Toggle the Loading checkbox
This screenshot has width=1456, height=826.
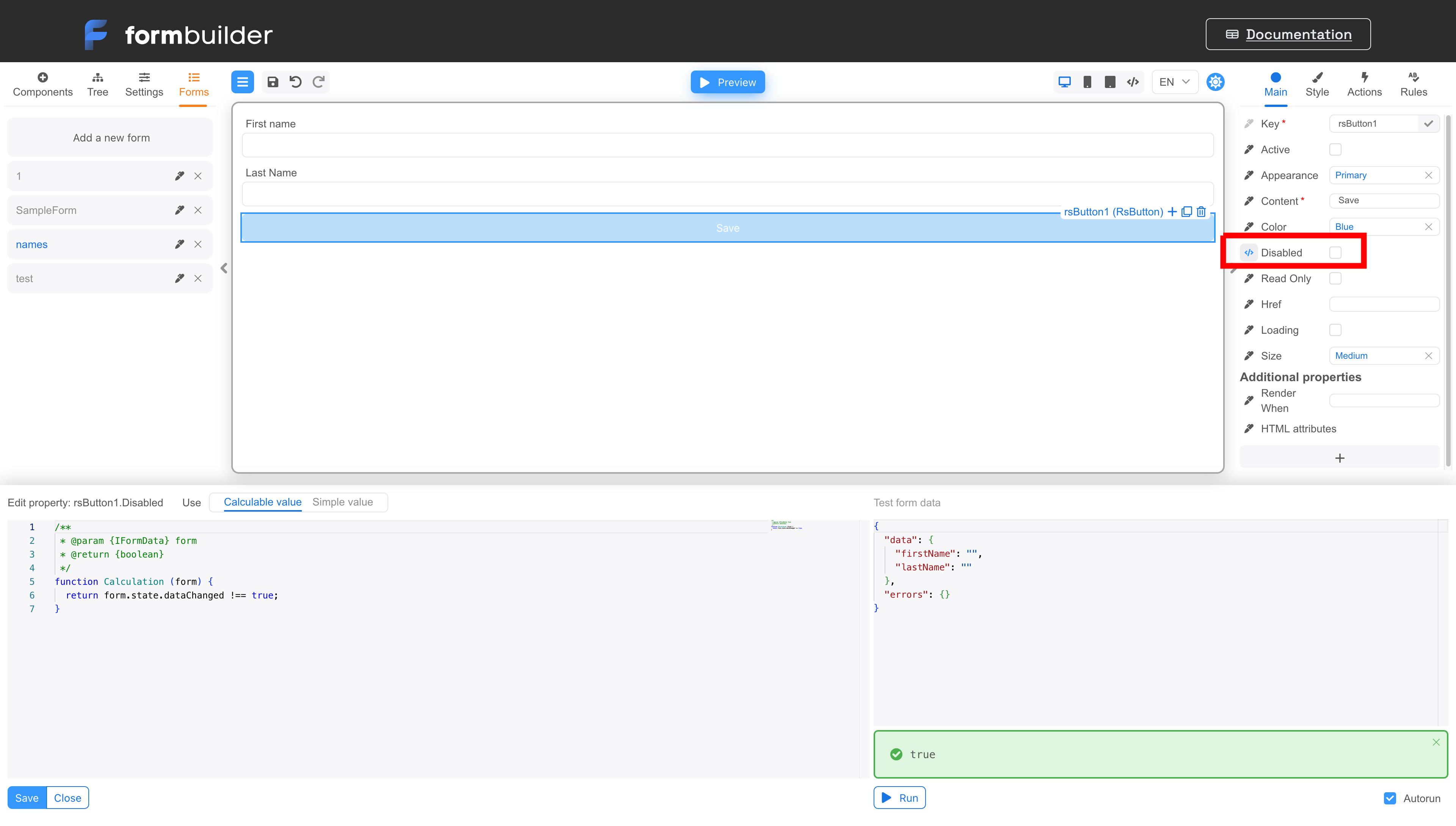[x=1337, y=330]
